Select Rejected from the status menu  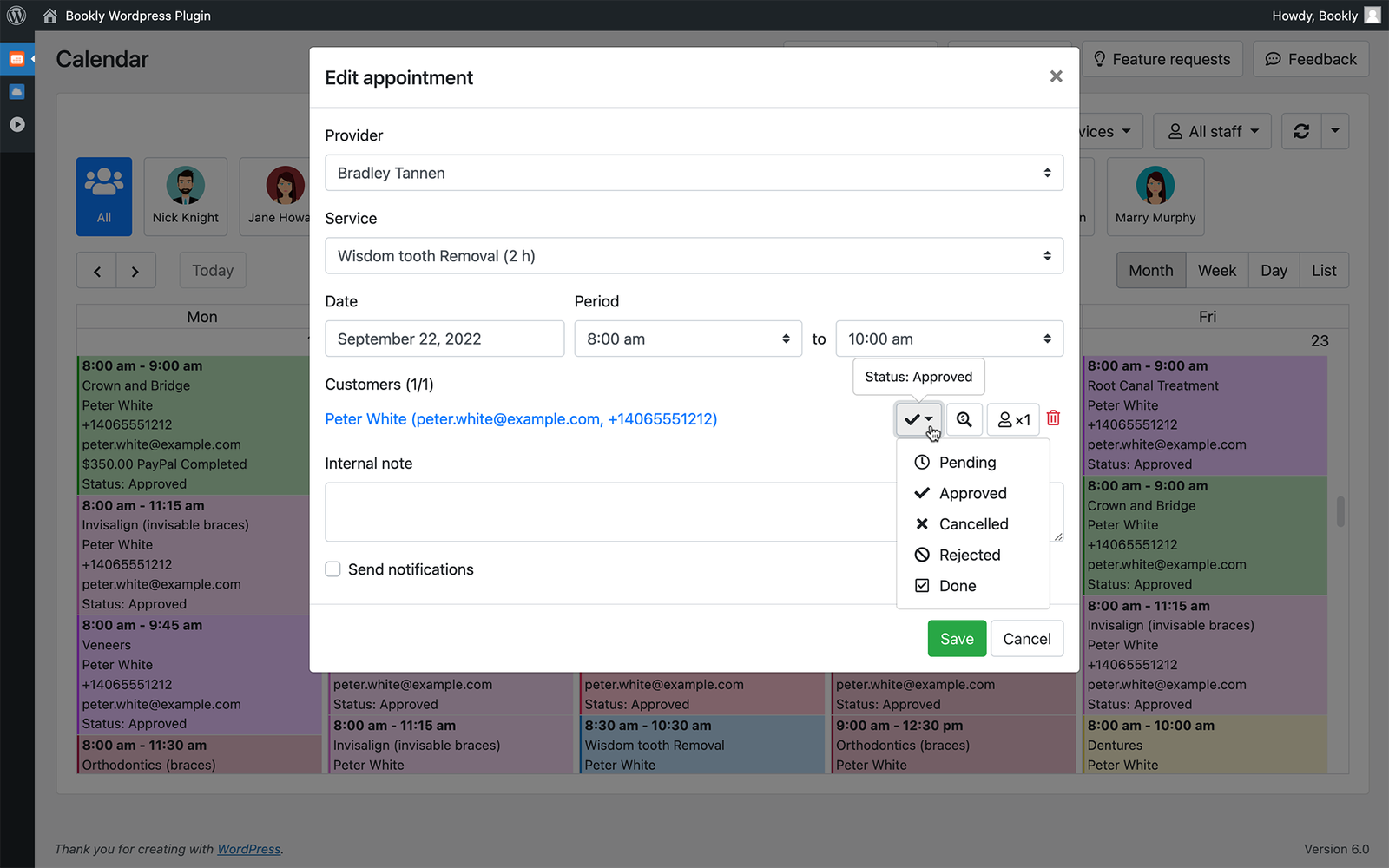click(x=970, y=555)
